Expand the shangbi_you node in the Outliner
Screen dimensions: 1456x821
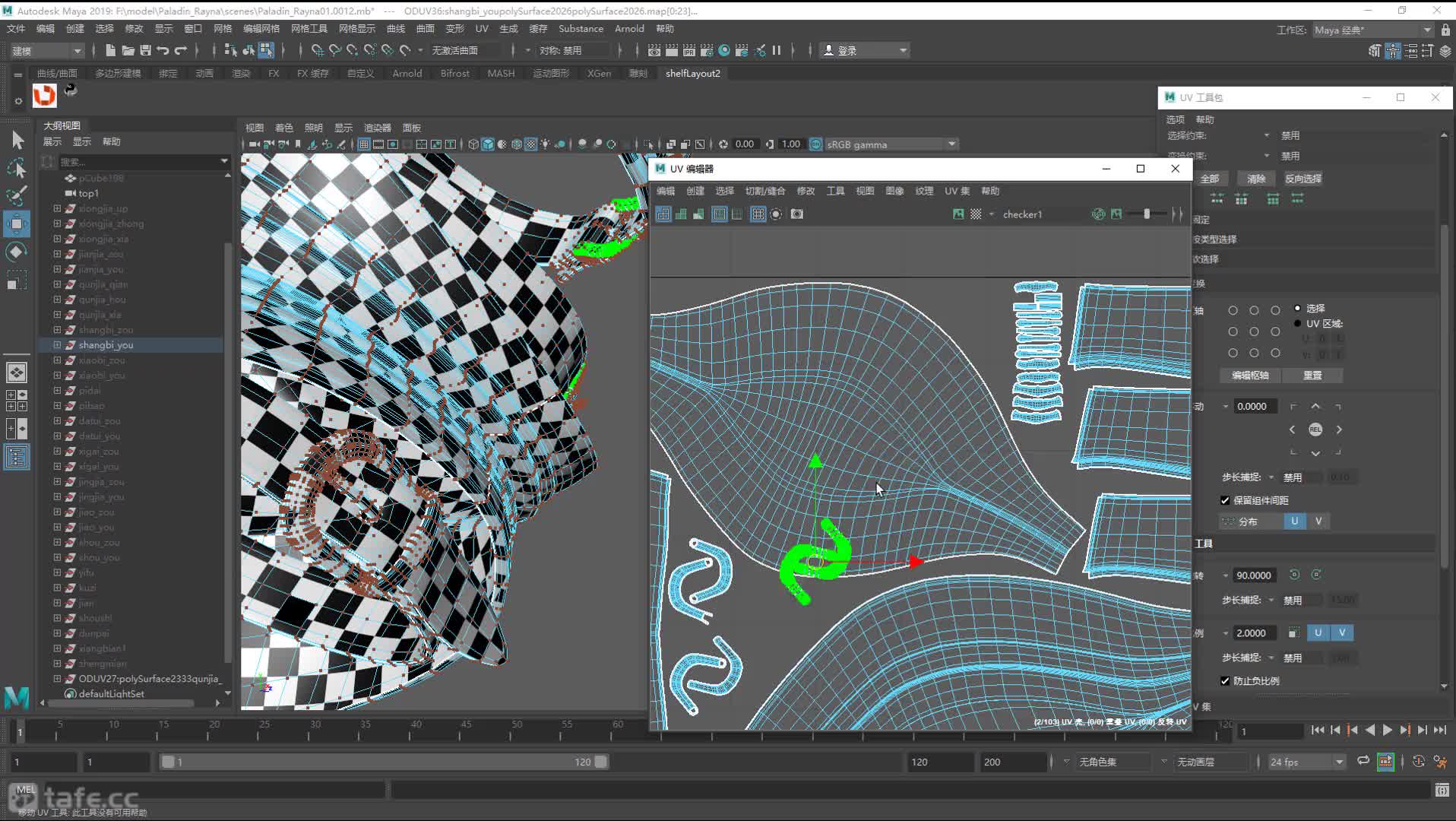[57, 344]
